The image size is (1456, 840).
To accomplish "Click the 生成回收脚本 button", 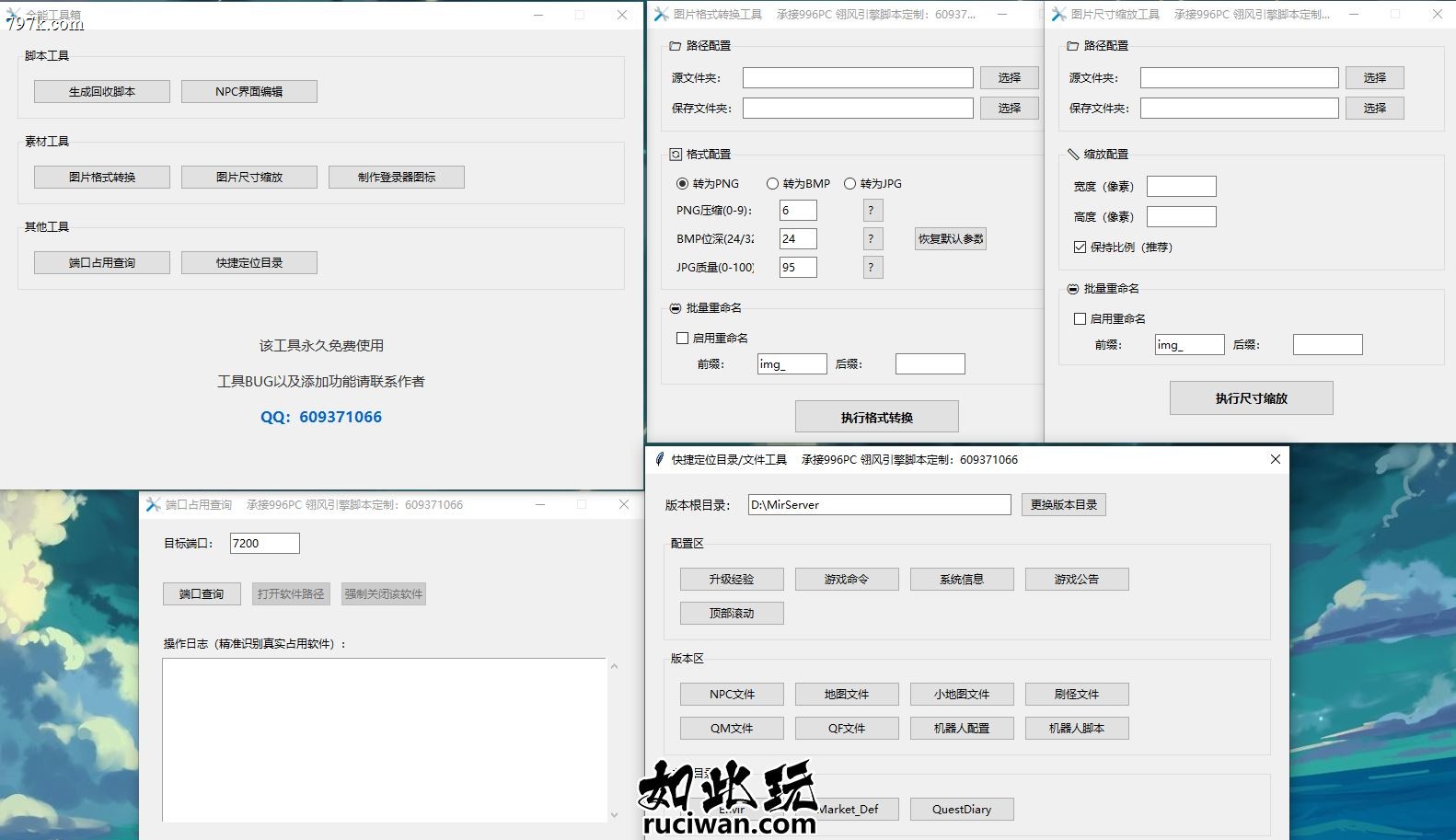I will [x=102, y=91].
